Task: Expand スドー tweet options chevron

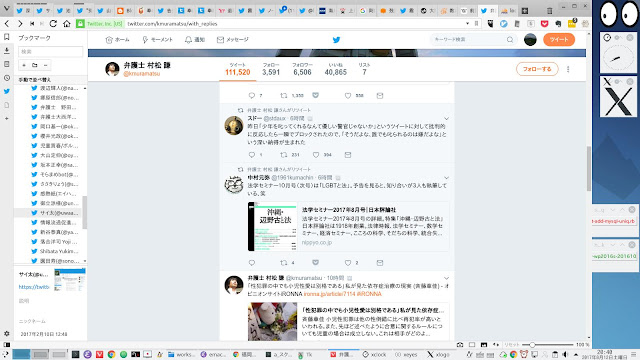Action: (x=446, y=118)
